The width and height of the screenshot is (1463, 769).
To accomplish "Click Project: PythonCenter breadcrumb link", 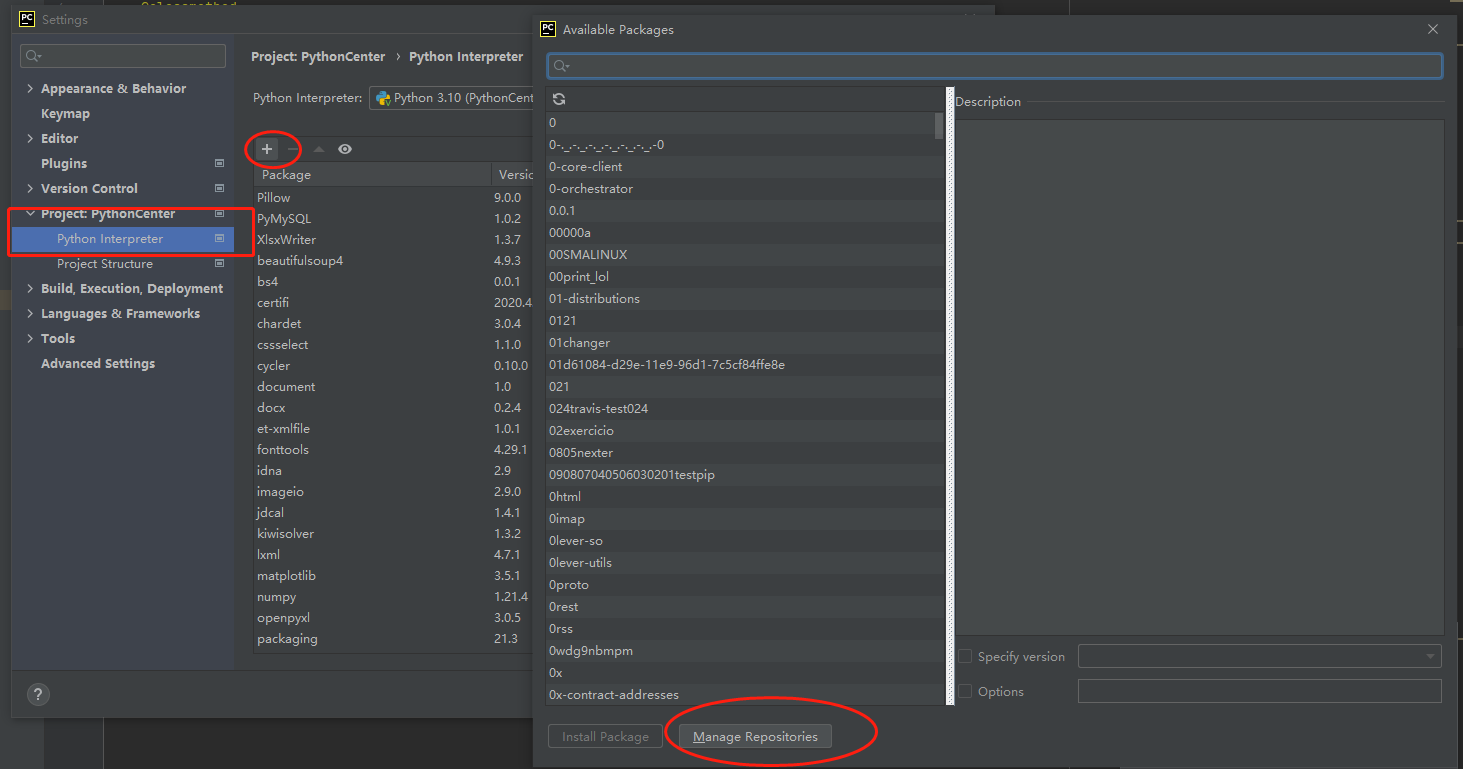I will pyautogui.click(x=319, y=57).
